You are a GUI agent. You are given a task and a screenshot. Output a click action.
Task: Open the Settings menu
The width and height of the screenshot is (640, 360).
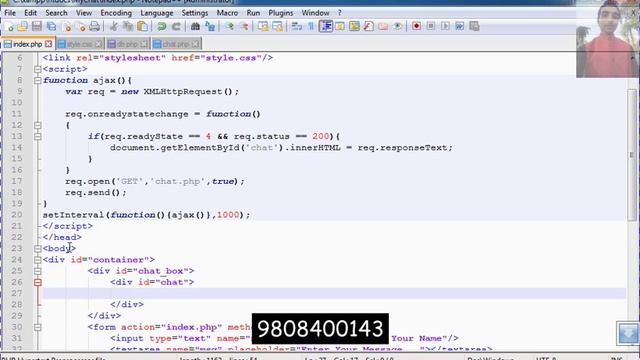(195, 13)
